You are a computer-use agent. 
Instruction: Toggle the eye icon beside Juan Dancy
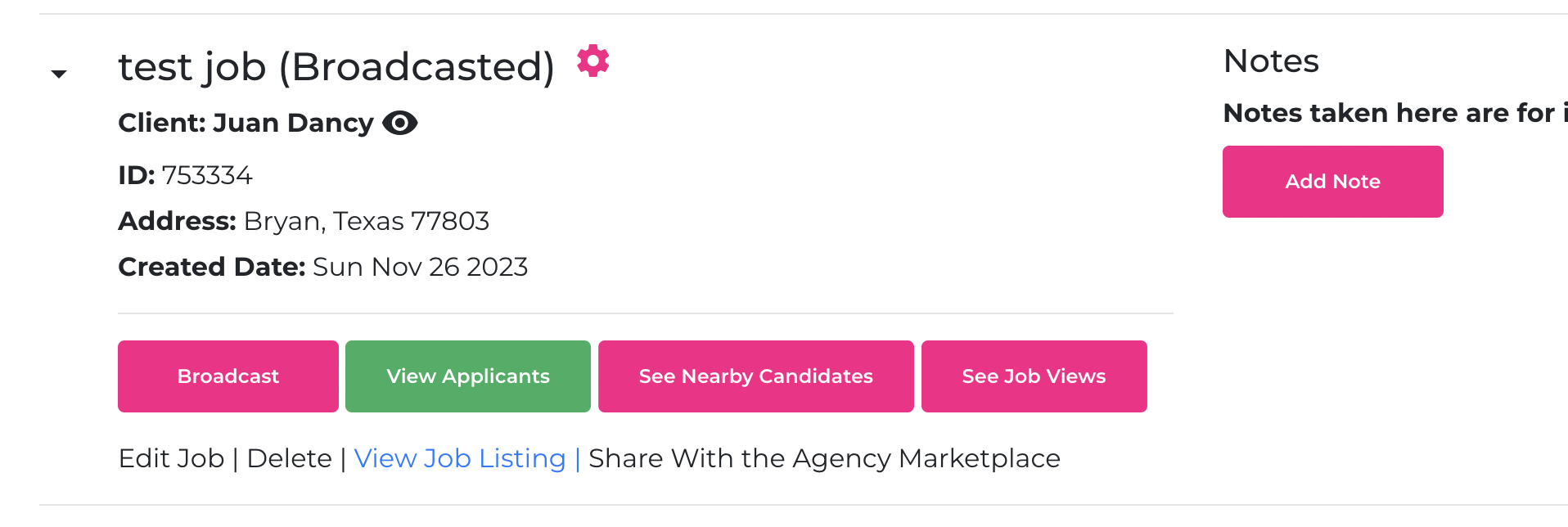coord(400,123)
